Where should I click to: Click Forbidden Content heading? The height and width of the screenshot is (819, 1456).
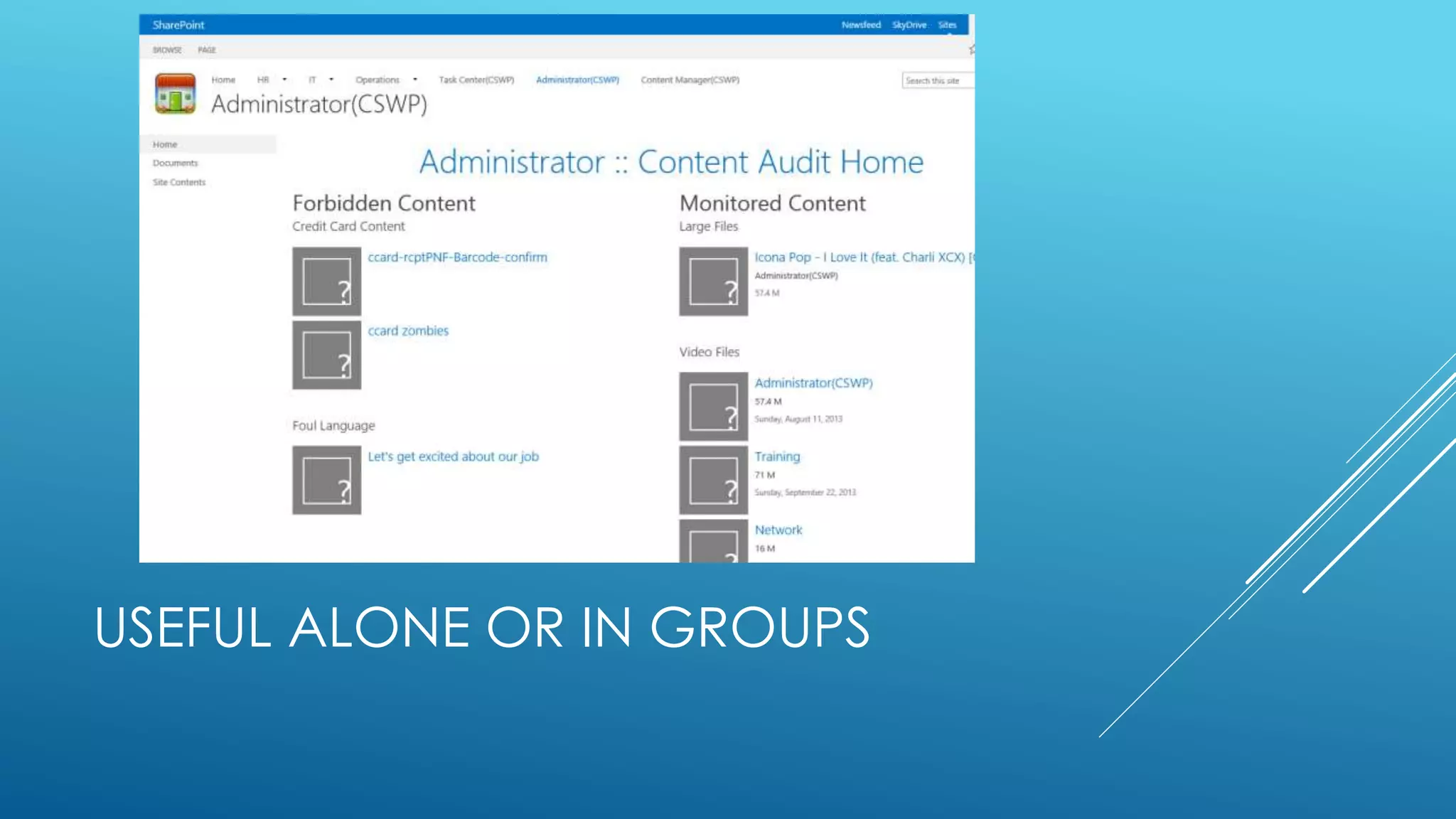(x=384, y=203)
